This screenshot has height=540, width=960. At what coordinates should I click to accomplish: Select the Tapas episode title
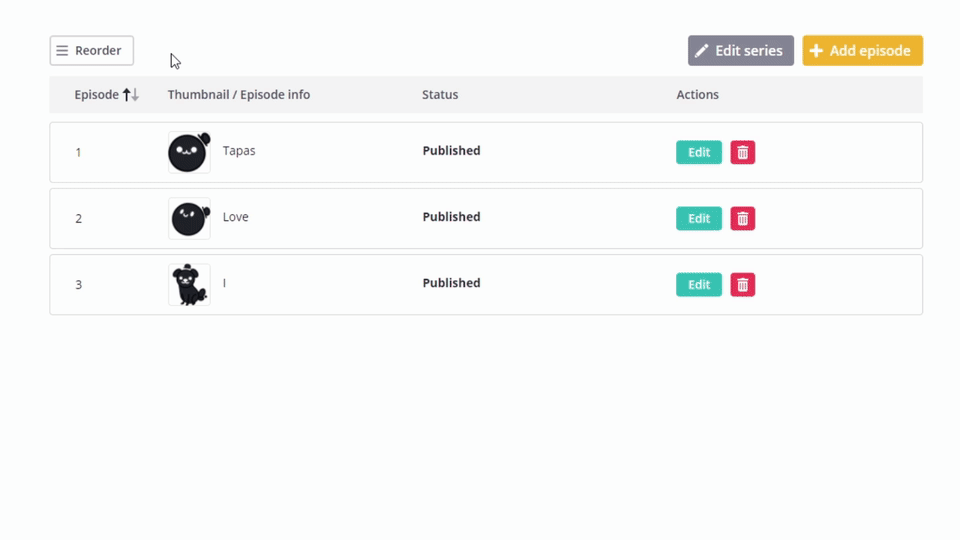point(239,151)
